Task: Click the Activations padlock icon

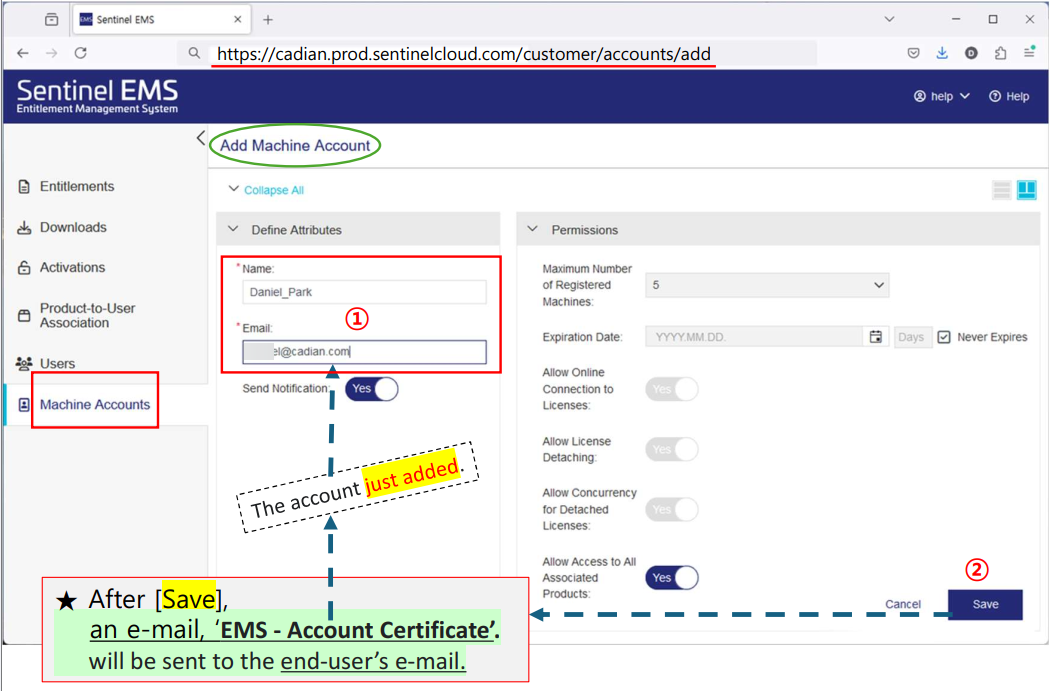Action: click(x=24, y=268)
